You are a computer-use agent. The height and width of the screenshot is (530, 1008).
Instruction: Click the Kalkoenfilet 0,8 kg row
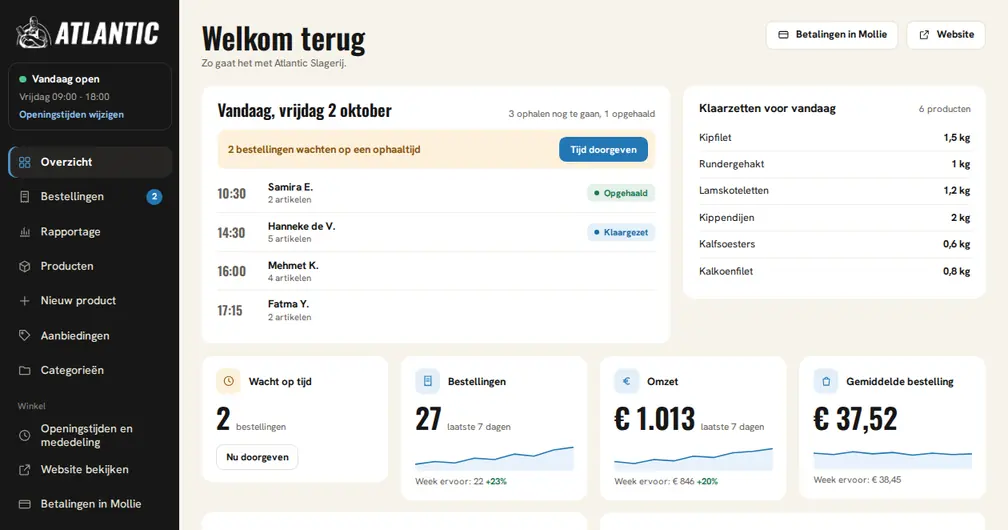pyautogui.click(x=834, y=271)
